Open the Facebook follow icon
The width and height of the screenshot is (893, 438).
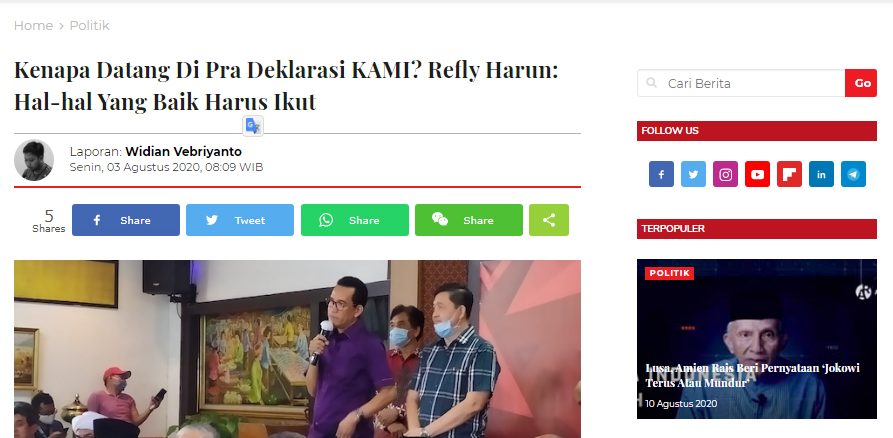661,174
